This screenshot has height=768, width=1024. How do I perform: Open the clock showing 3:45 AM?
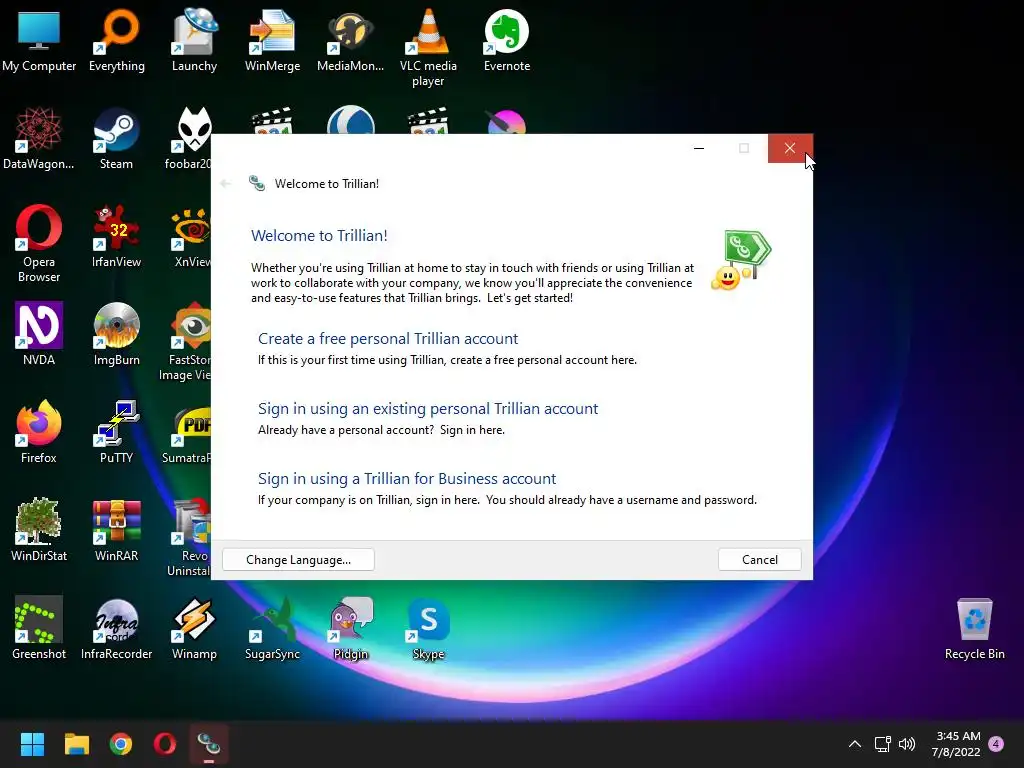(x=956, y=744)
